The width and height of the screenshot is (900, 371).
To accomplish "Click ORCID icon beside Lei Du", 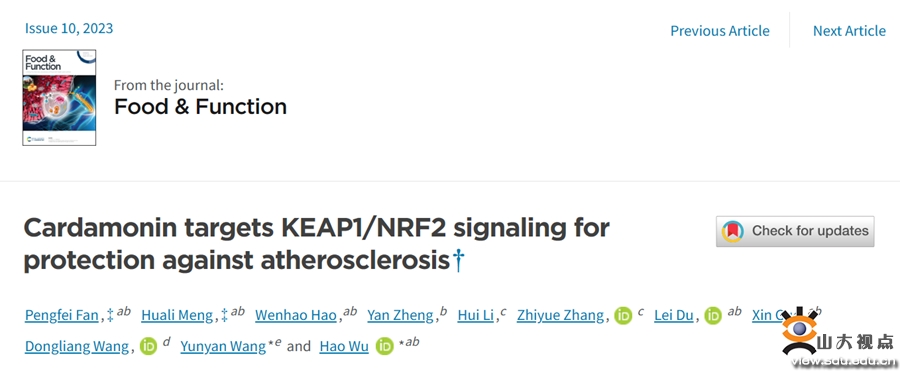I will tap(713, 315).
